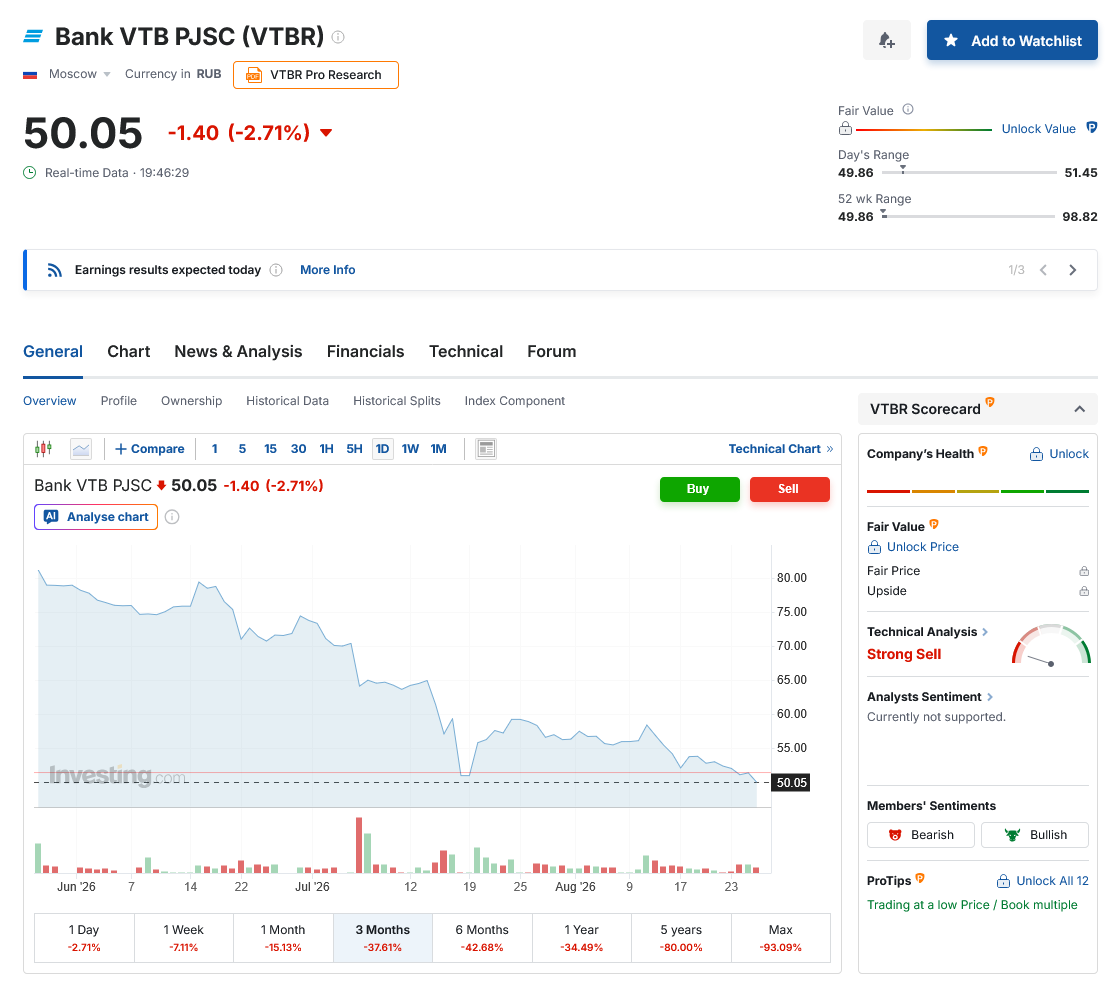Select the 1 Year period
The image size is (1111, 987).
click(x=582, y=938)
